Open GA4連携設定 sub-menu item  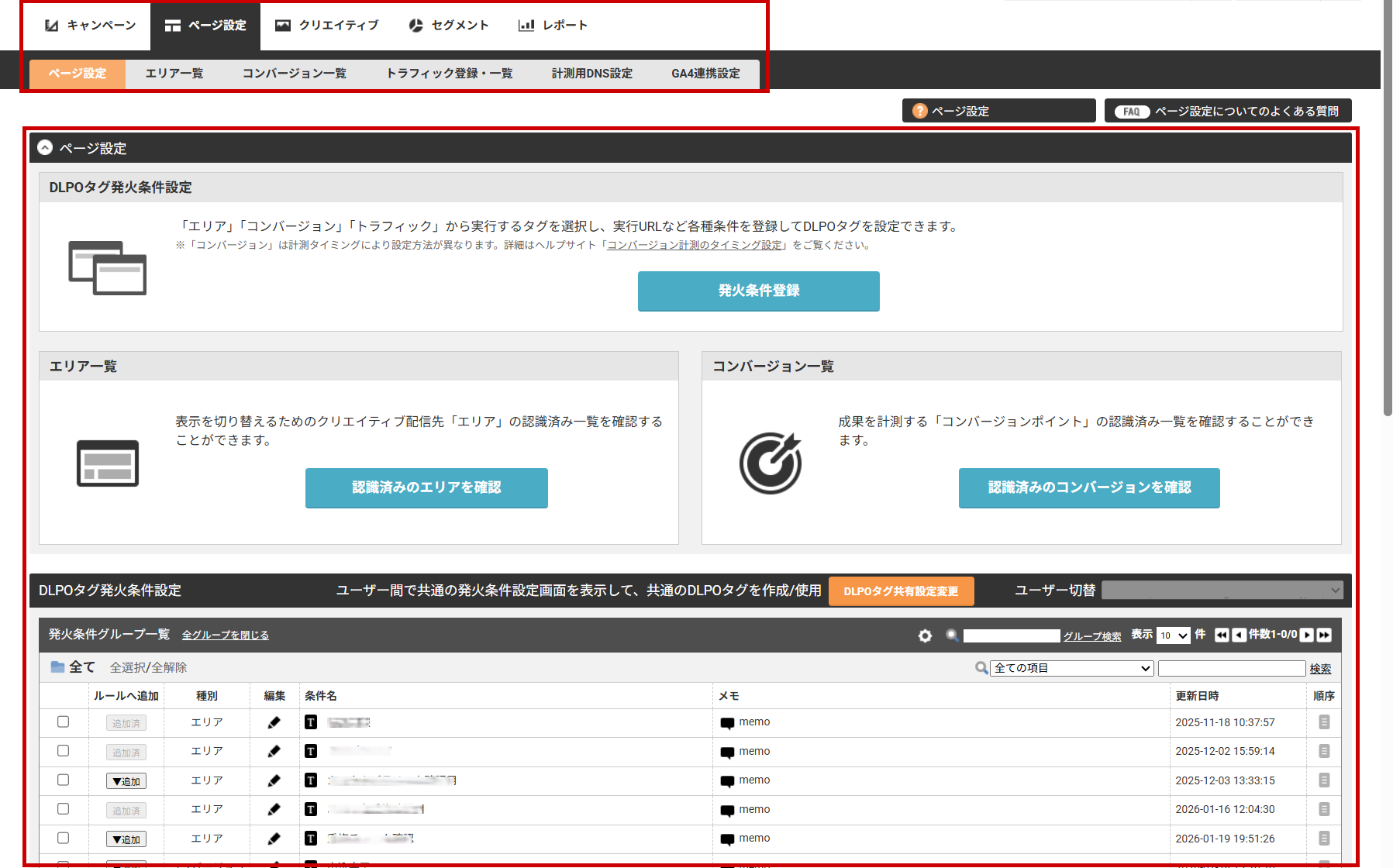pos(705,74)
